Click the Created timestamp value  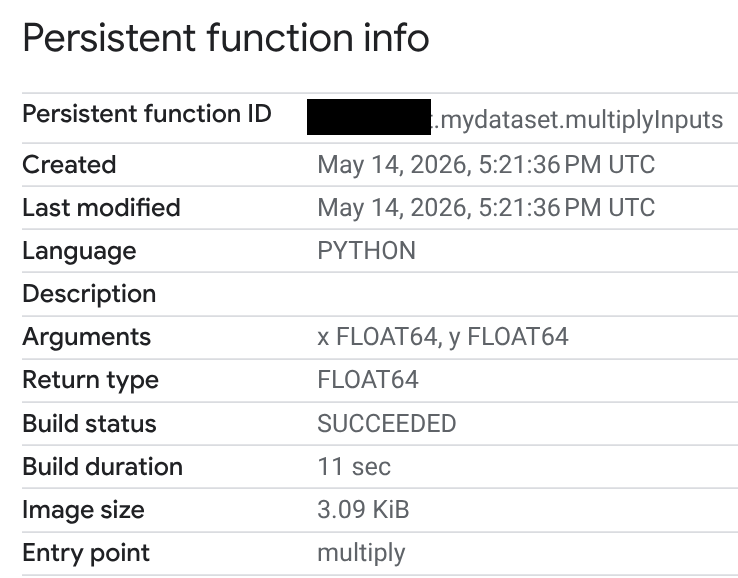click(x=486, y=165)
